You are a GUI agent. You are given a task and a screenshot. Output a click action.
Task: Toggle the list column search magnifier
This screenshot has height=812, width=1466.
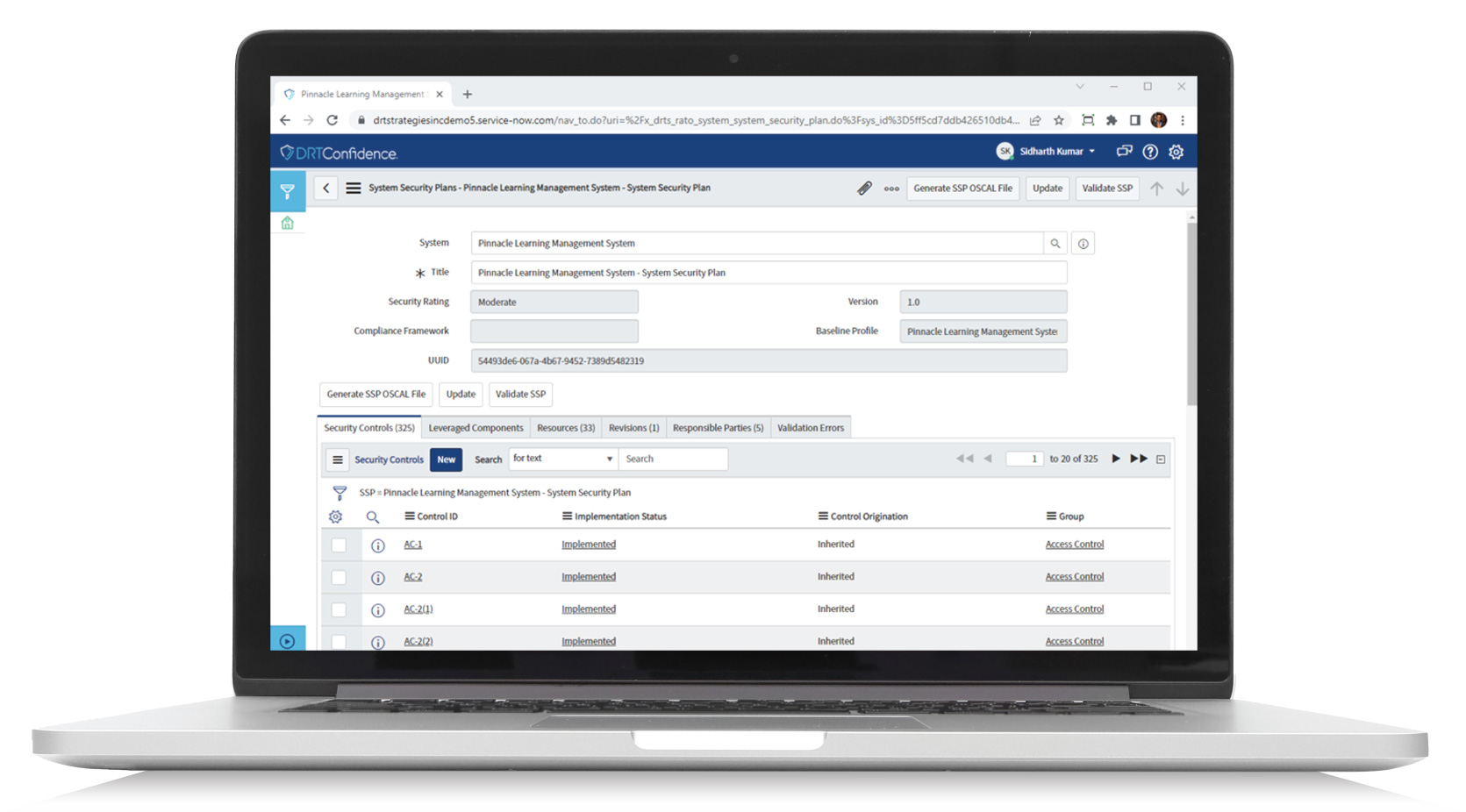[373, 517]
